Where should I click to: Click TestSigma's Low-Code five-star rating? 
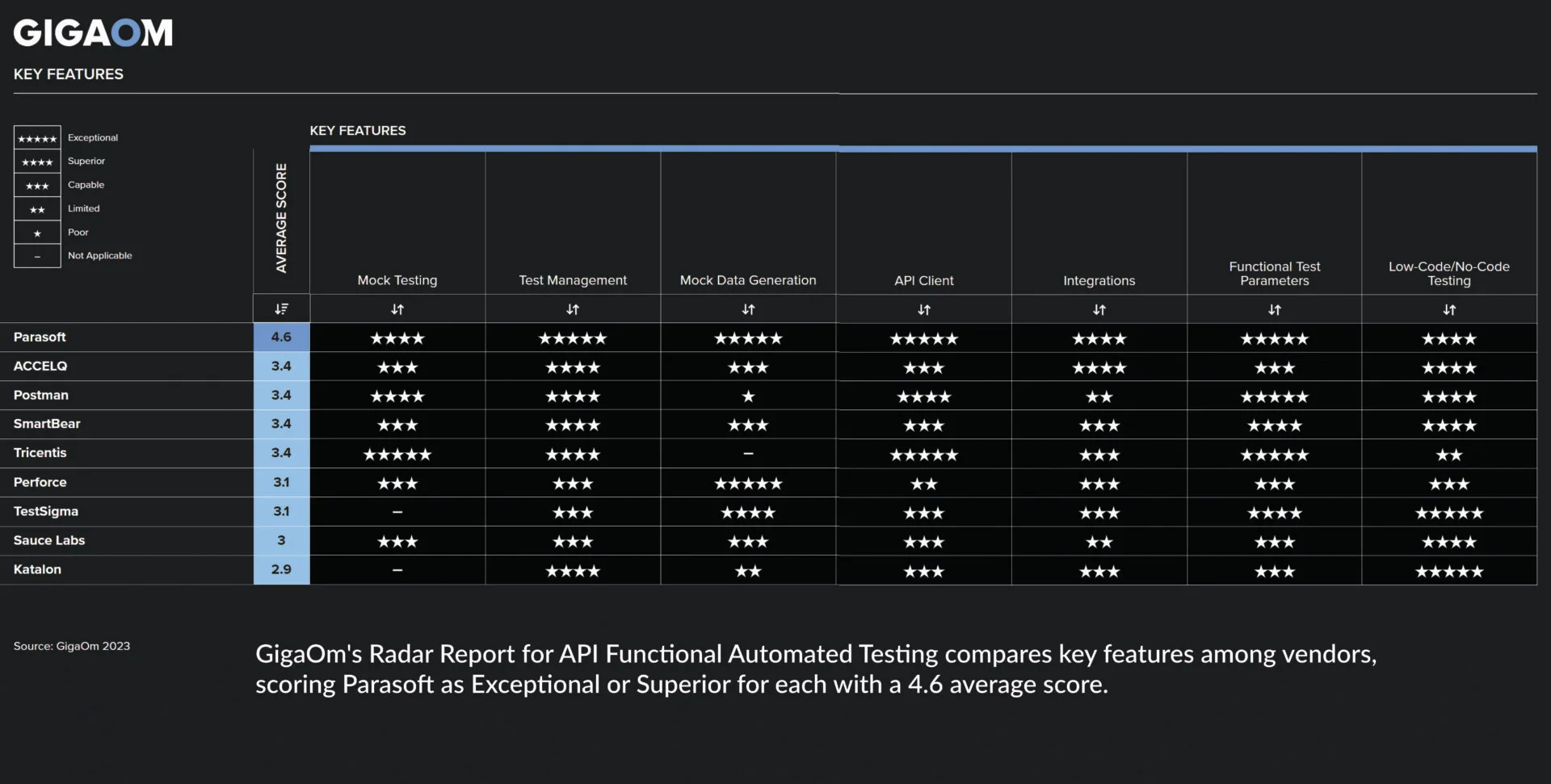1449,513
